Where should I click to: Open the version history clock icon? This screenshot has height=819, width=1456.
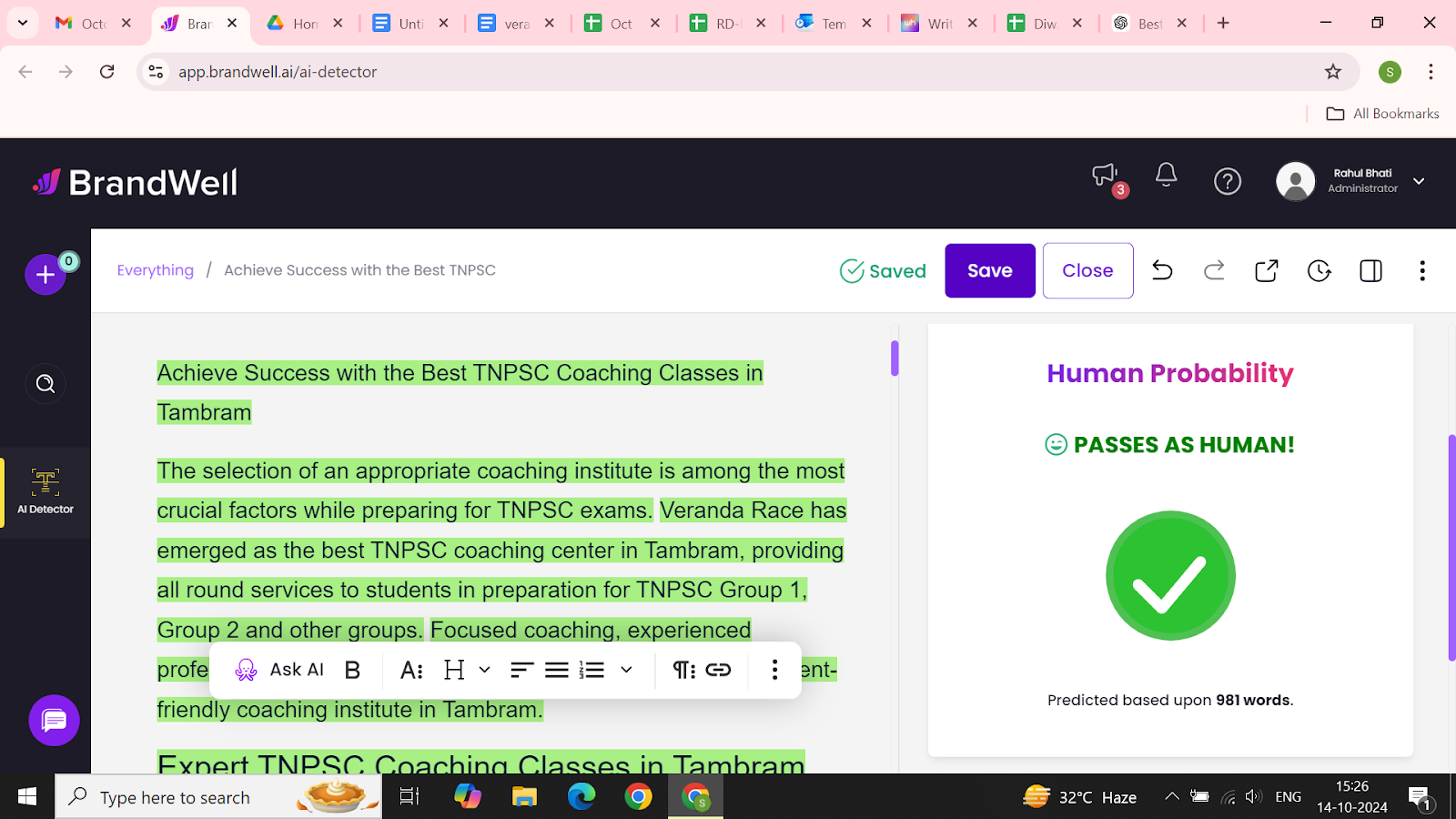(x=1319, y=270)
